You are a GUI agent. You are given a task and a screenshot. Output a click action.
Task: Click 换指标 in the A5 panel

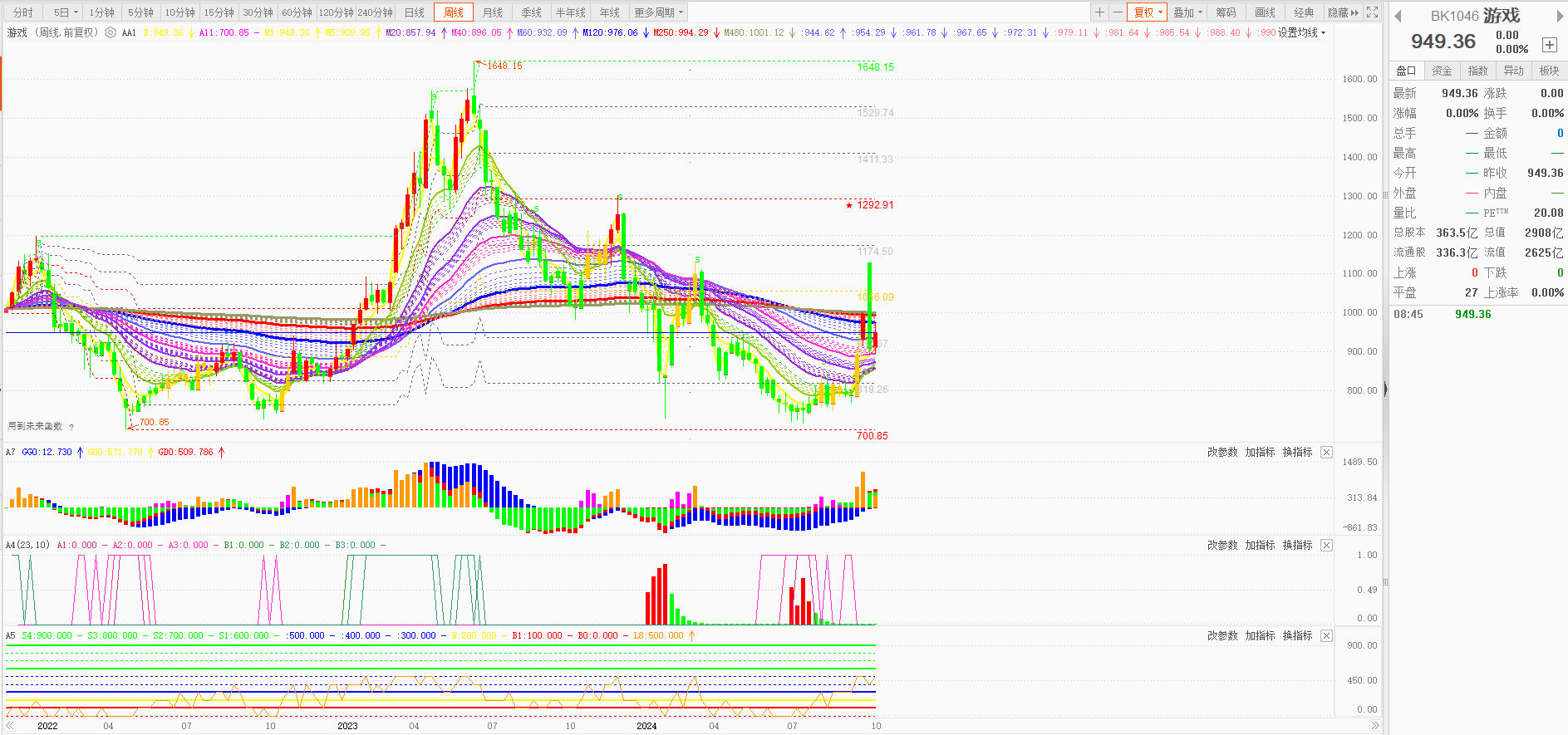[x=1297, y=636]
